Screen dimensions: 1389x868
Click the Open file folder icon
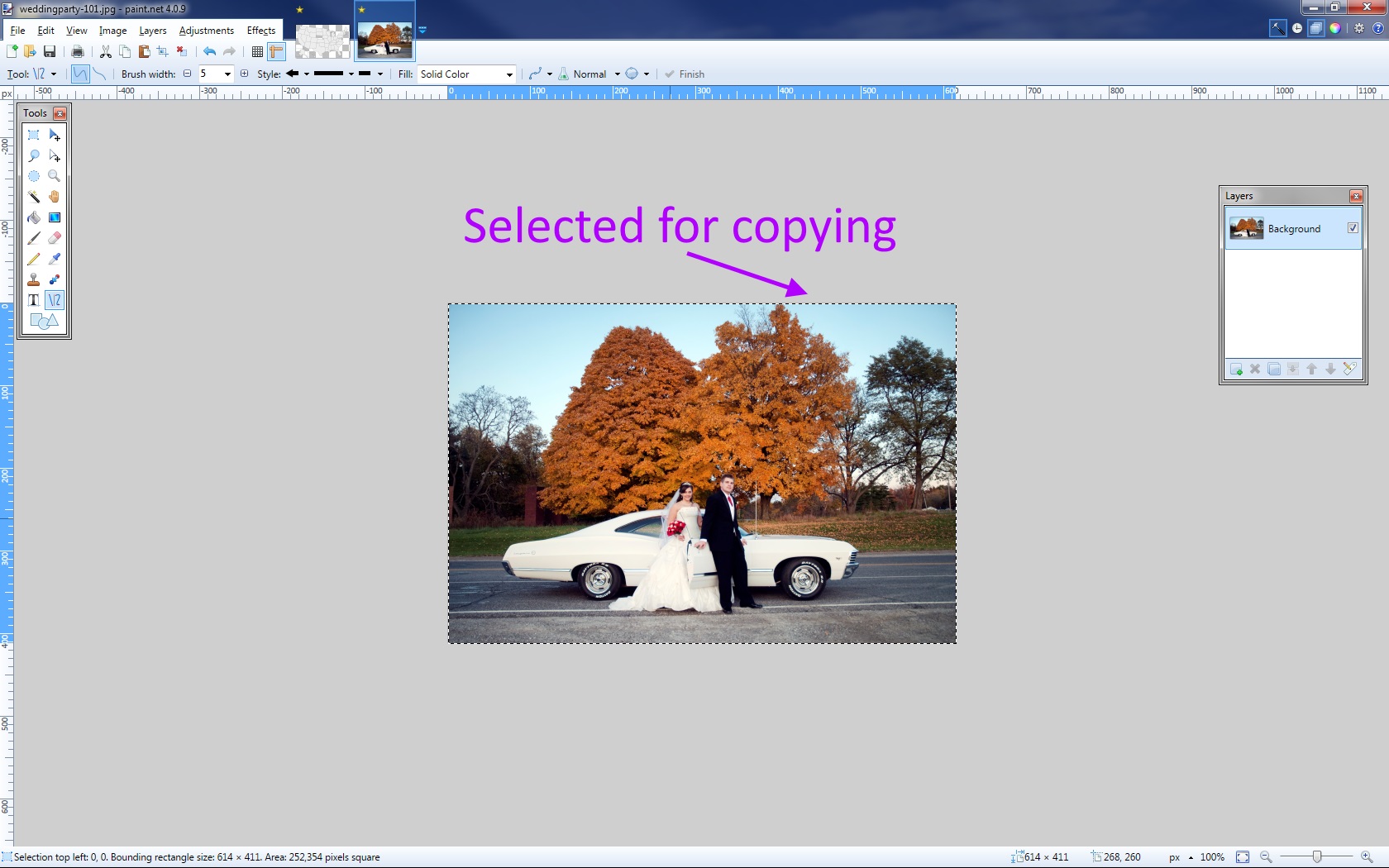(31, 51)
